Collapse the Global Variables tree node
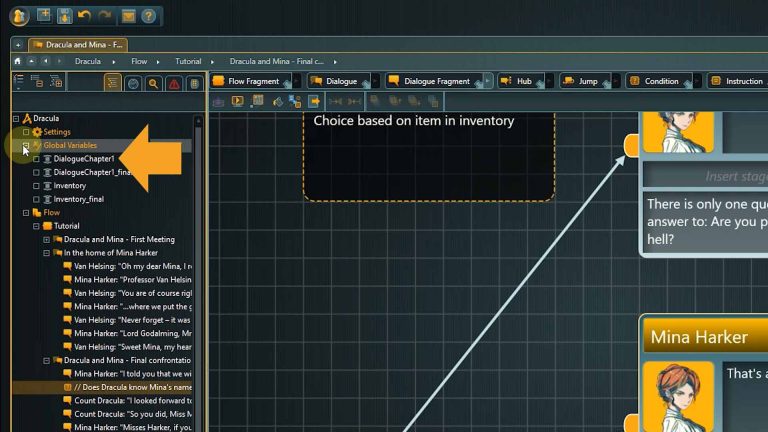 [x=26, y=145]
